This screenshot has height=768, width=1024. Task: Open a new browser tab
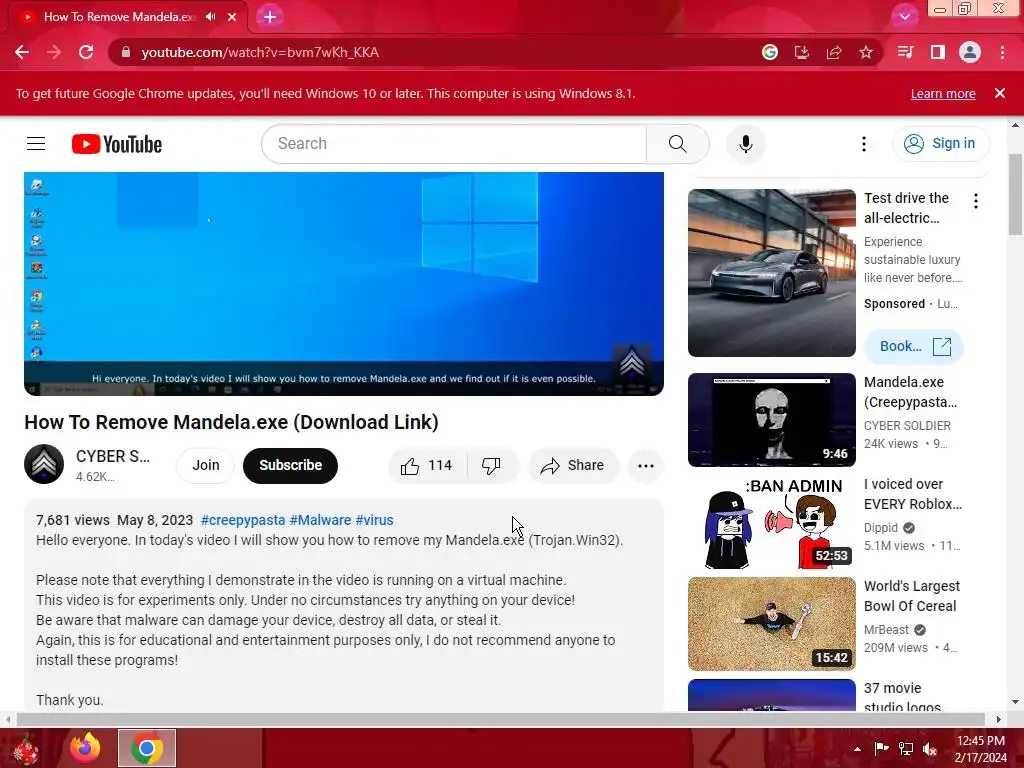(270, 17)
